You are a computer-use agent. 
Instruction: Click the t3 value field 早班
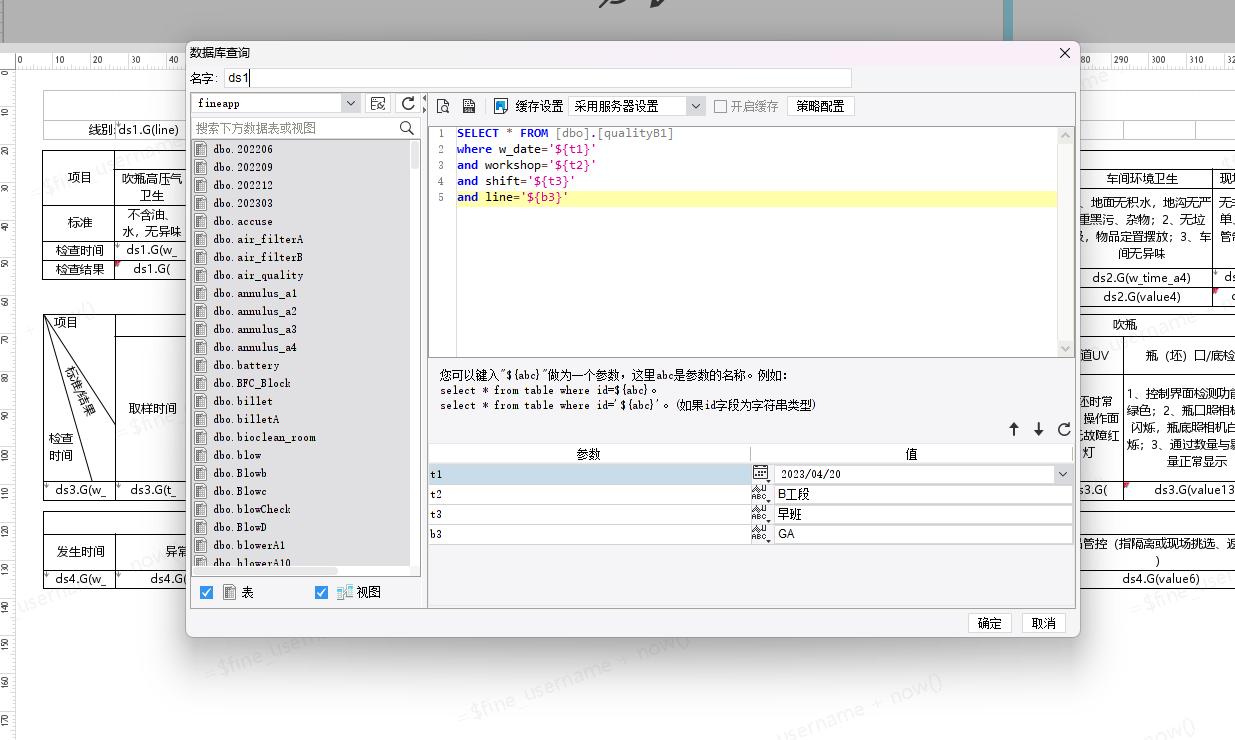[922, 514]
